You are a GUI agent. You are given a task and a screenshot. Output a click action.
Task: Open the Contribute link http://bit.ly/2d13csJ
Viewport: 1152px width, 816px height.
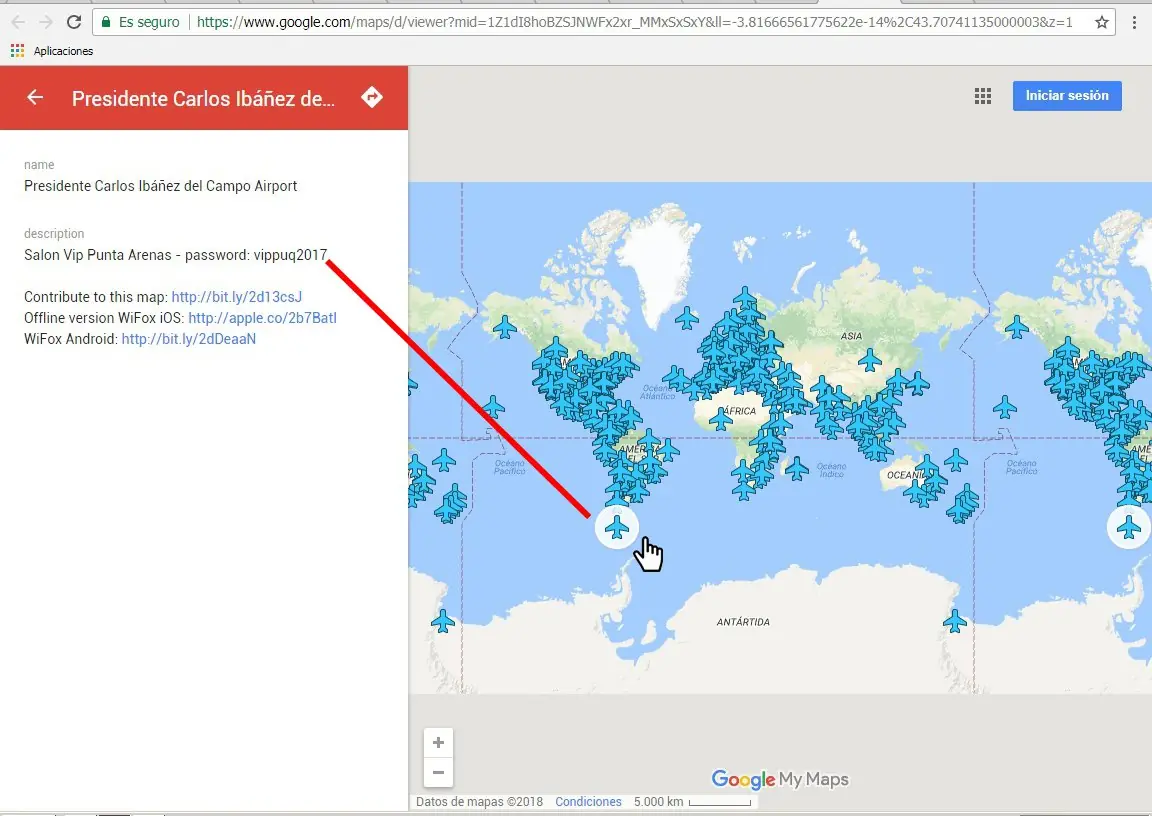(x=237, y=297)
